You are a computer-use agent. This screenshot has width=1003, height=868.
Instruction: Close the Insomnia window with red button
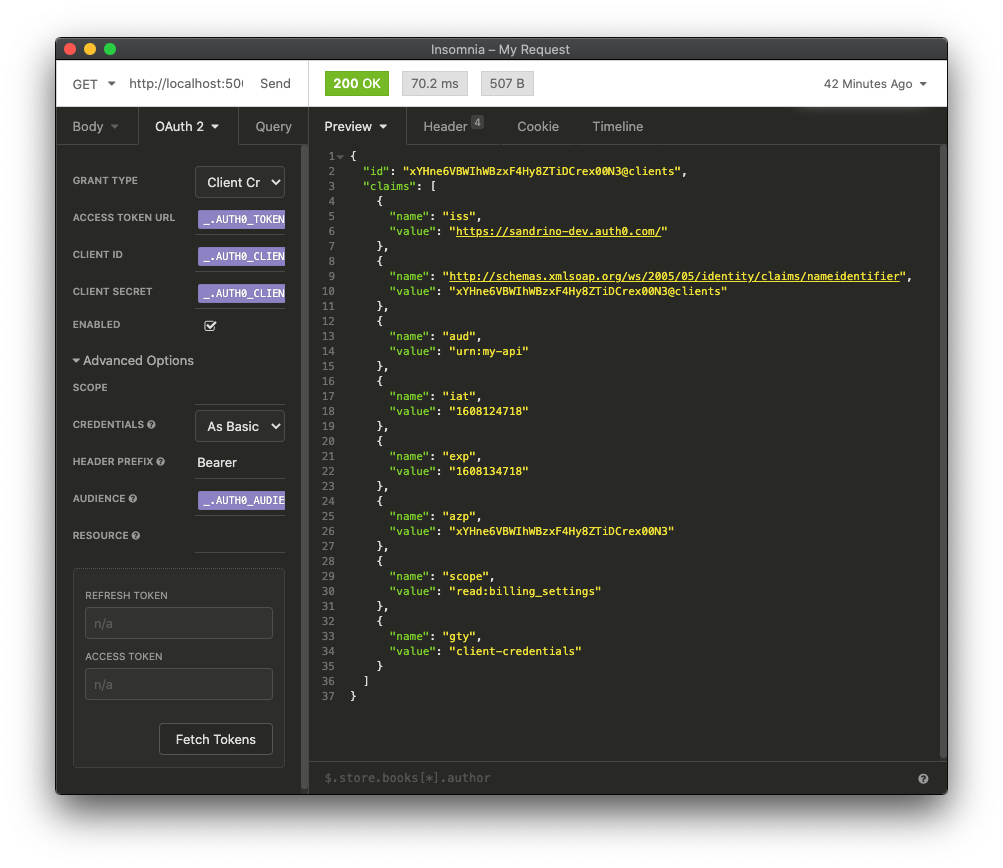70,49
